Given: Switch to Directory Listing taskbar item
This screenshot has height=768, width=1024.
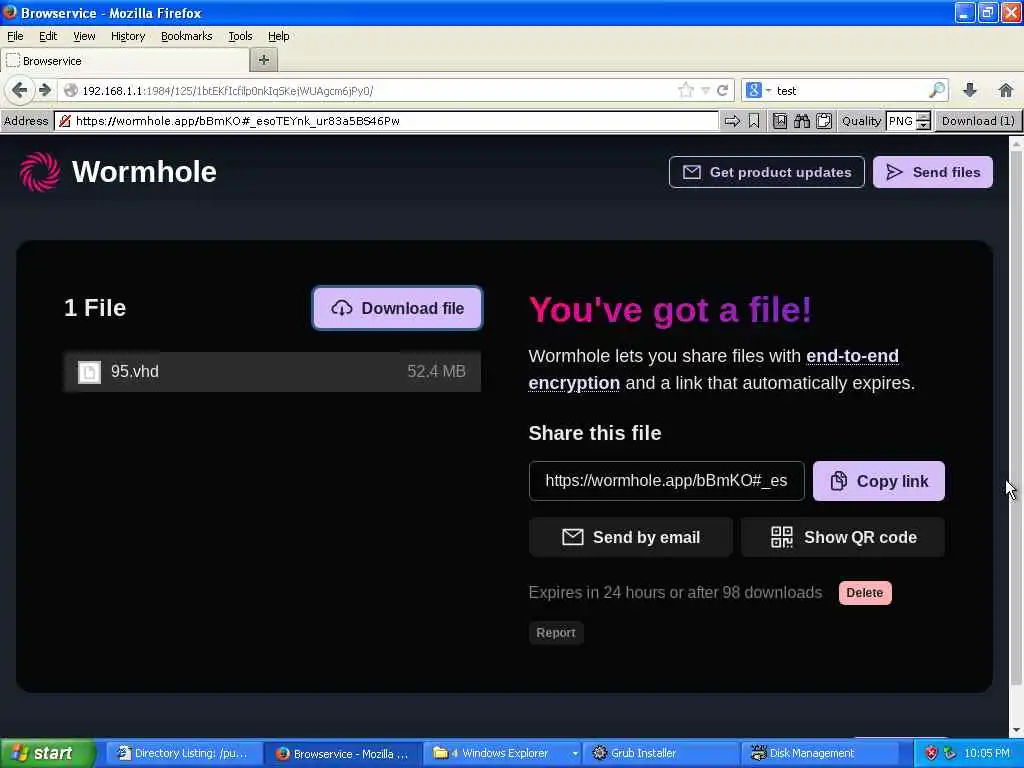Looking at the screenshot, I should [x=184, y=753].
